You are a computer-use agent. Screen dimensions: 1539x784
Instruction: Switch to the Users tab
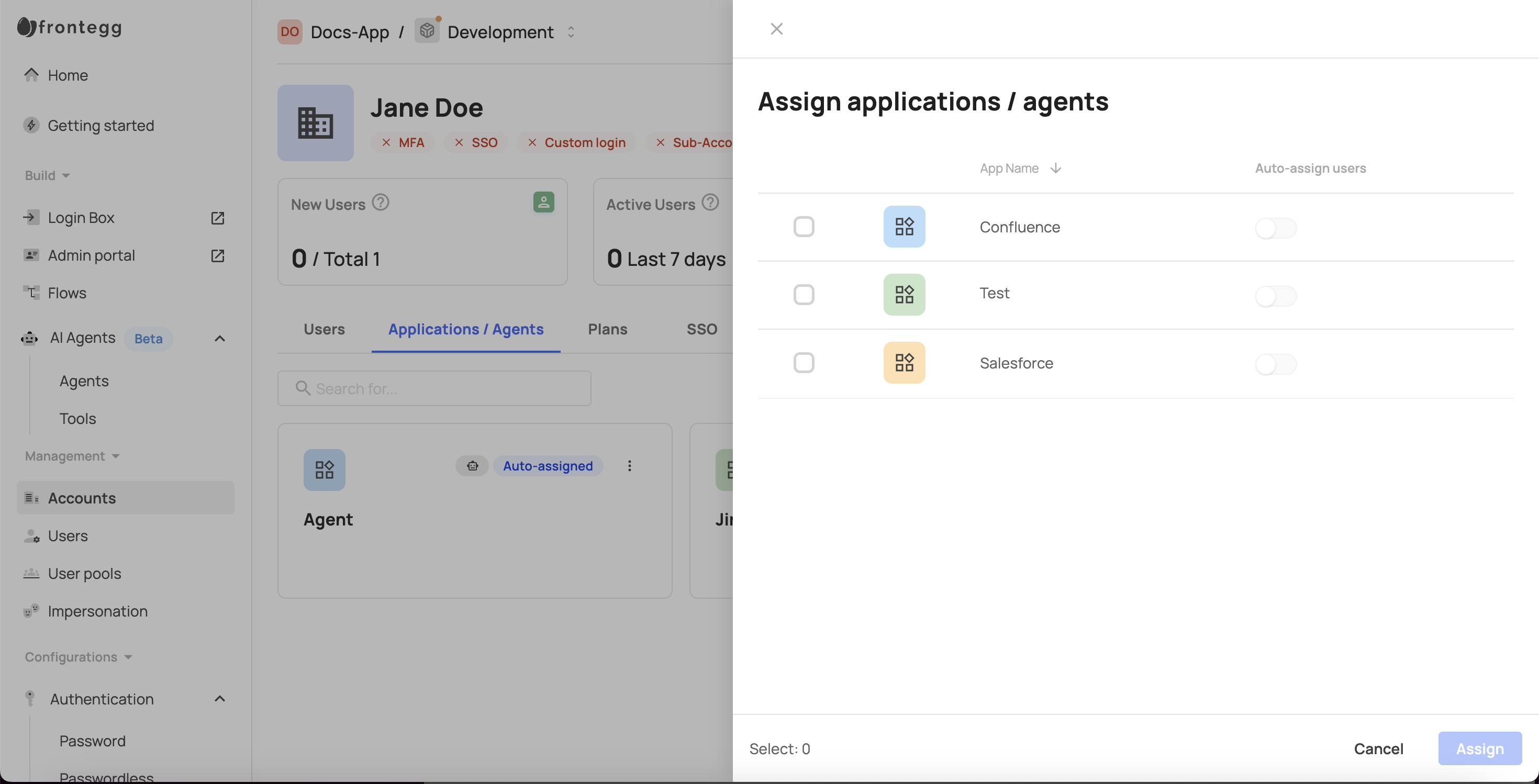point(324,329)
